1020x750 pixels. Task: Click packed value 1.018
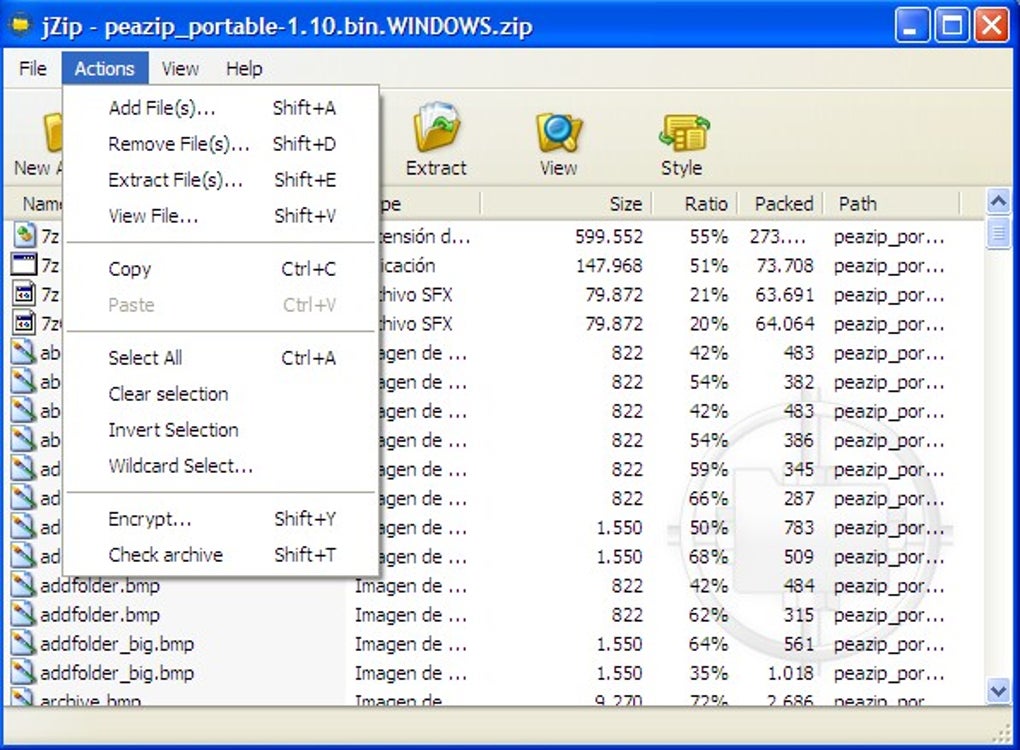tap(790, 673)
